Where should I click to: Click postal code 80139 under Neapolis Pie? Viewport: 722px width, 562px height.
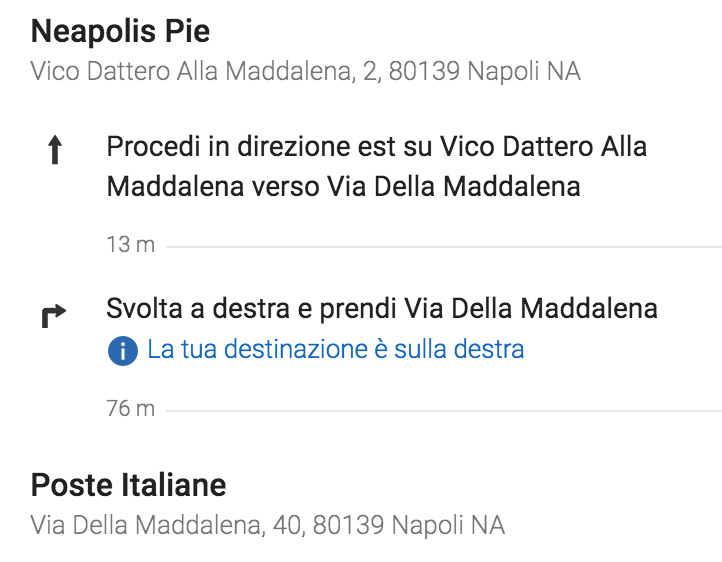(x=424, y=72)
